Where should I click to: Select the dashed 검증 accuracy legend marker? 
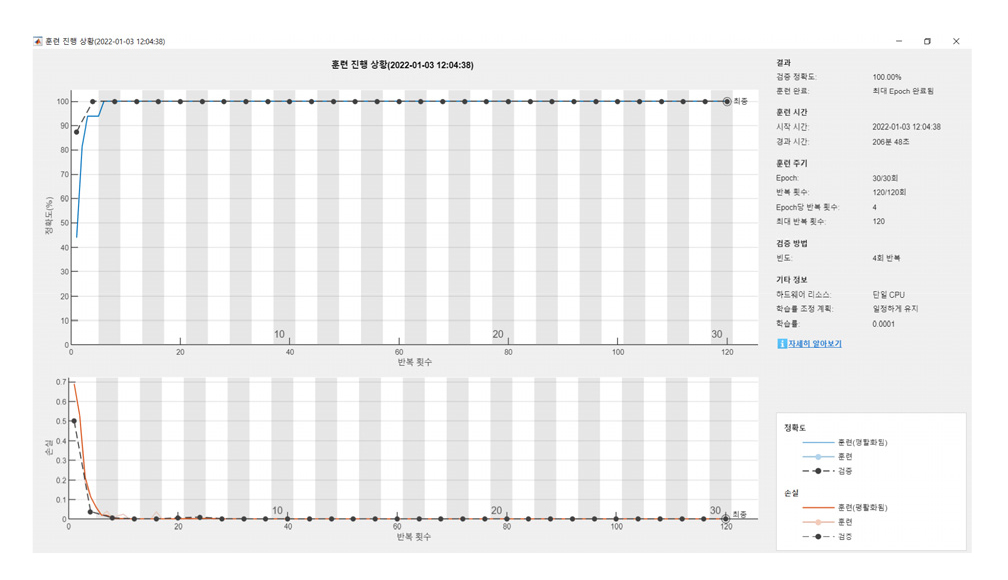pos(817,470)
